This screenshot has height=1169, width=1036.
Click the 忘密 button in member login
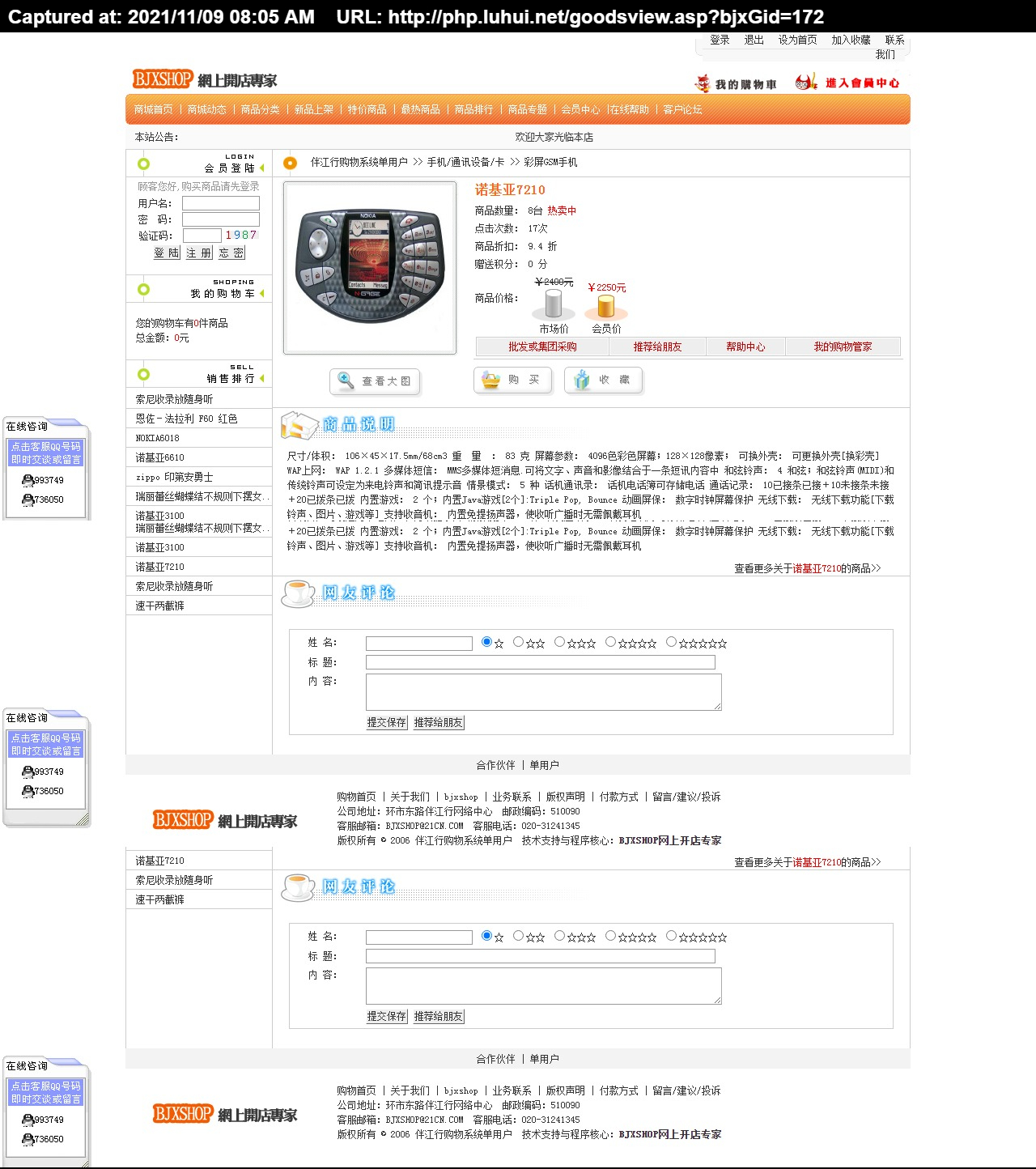(231, 253)
